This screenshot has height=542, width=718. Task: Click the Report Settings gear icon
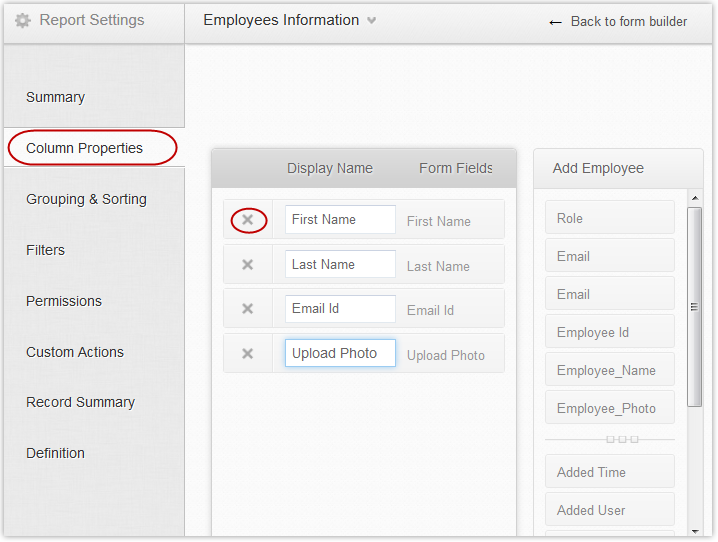pyautogui.click(x=23, y=21)
